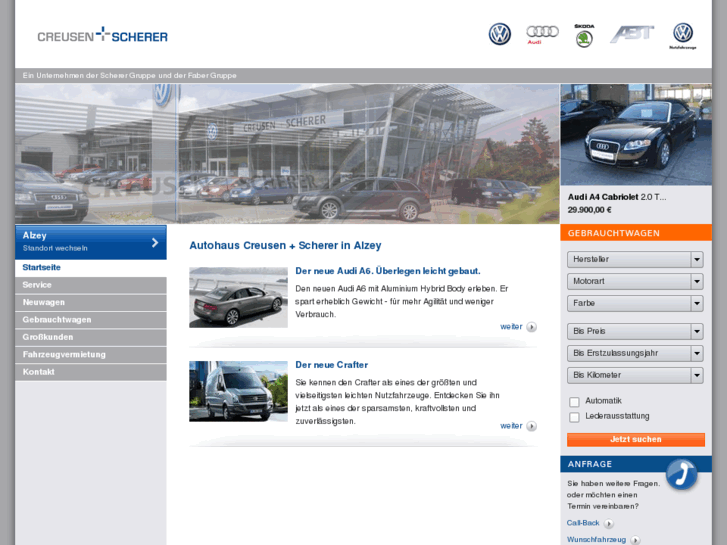The width and height of the screenshot is (727, 545).
Task: Click the Jetzt suchen button
Action: click(636, 439)
